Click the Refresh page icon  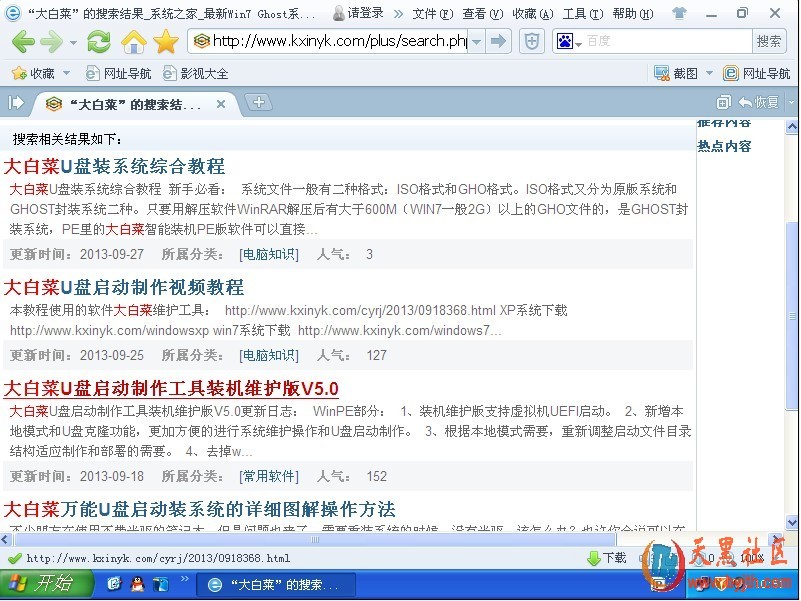[x=98, y=42]
